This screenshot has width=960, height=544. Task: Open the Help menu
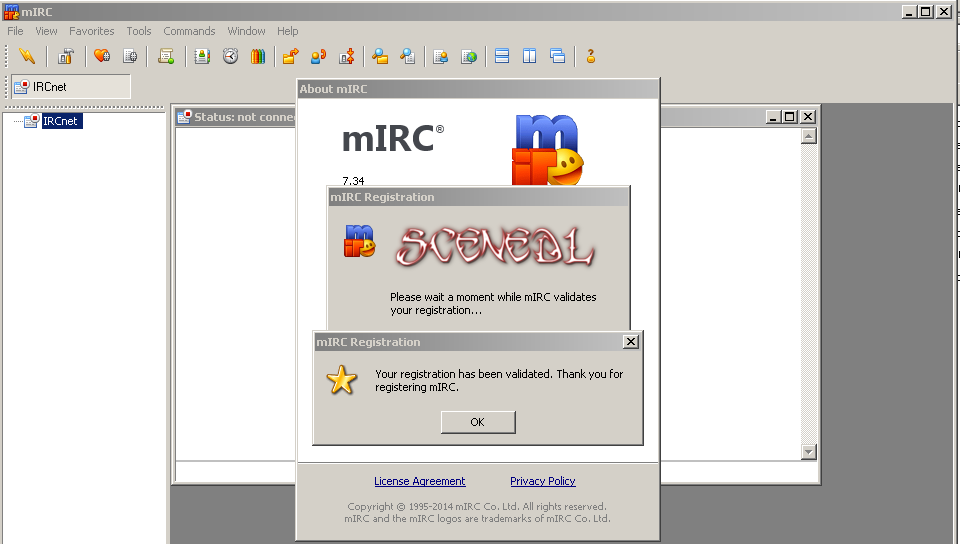click(288, 31)
